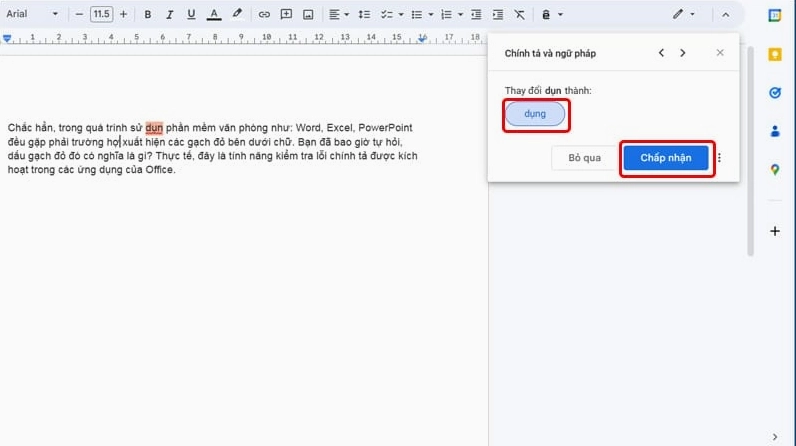Insert an image
The image size is (796, 446).
pyautogui.click(x=308, y=15)
